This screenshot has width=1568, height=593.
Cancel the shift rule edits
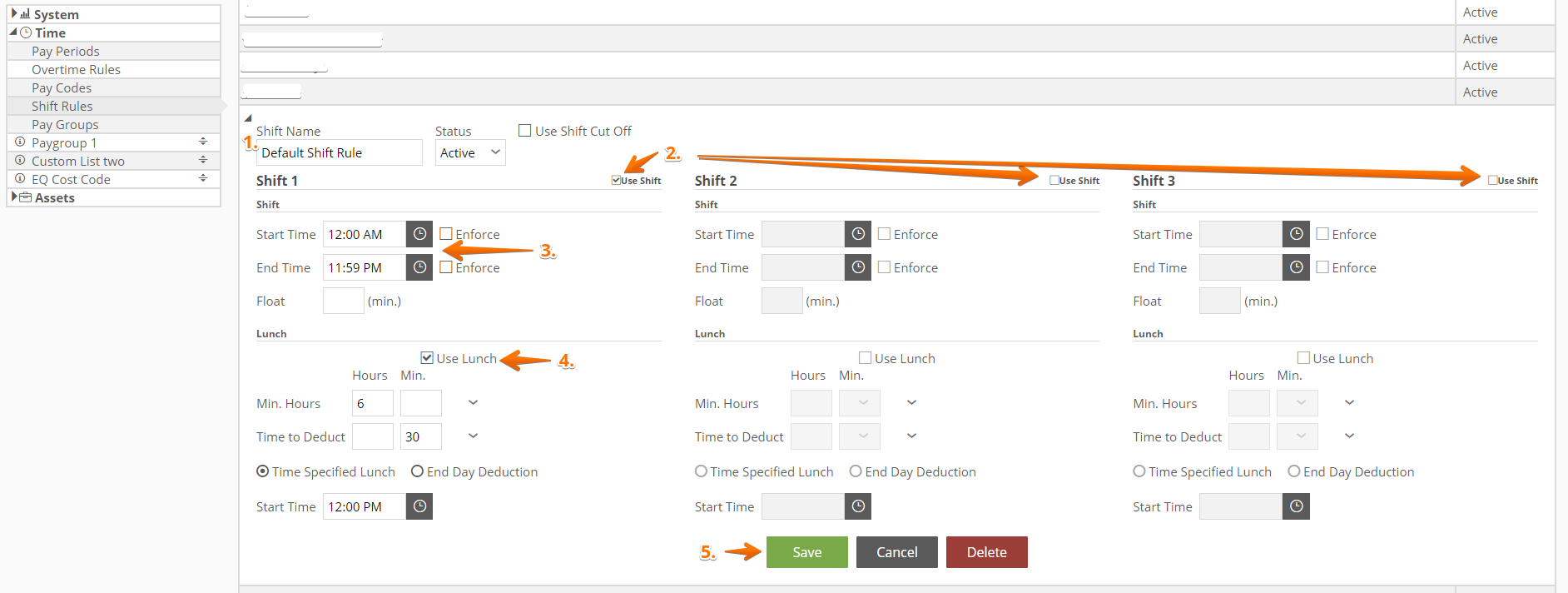(x=896, y=552)
